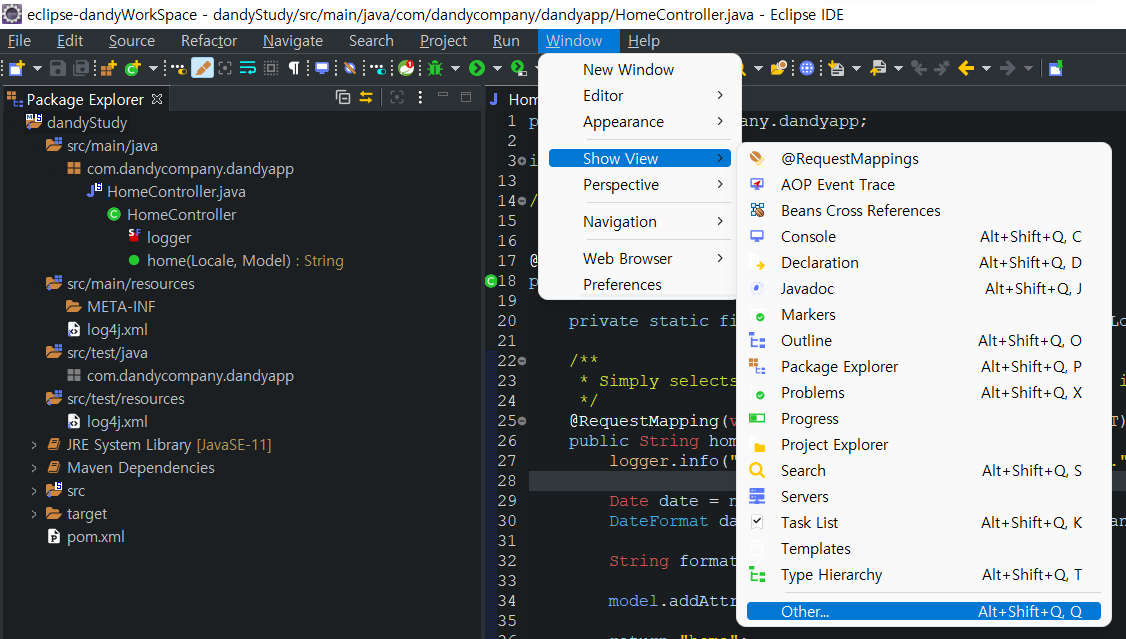Expand the target folder node
This screenshot has height=639, width=1126.
coord(34,514)
